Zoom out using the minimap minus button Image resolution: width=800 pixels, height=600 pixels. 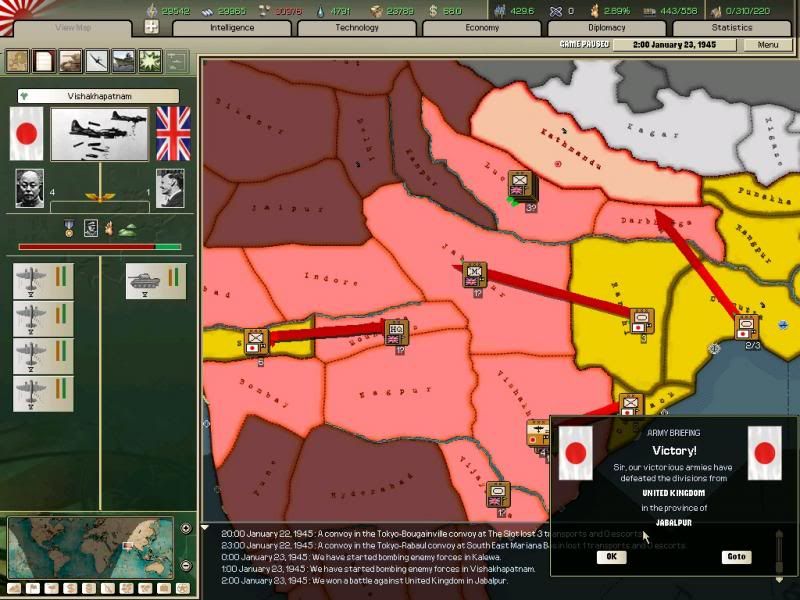pyautogui.click(x=186, y=565)
